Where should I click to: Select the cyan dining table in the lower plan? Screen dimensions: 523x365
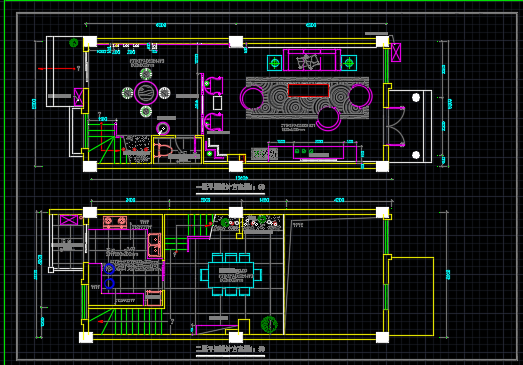pyautogui.click(x=231, y=275)
